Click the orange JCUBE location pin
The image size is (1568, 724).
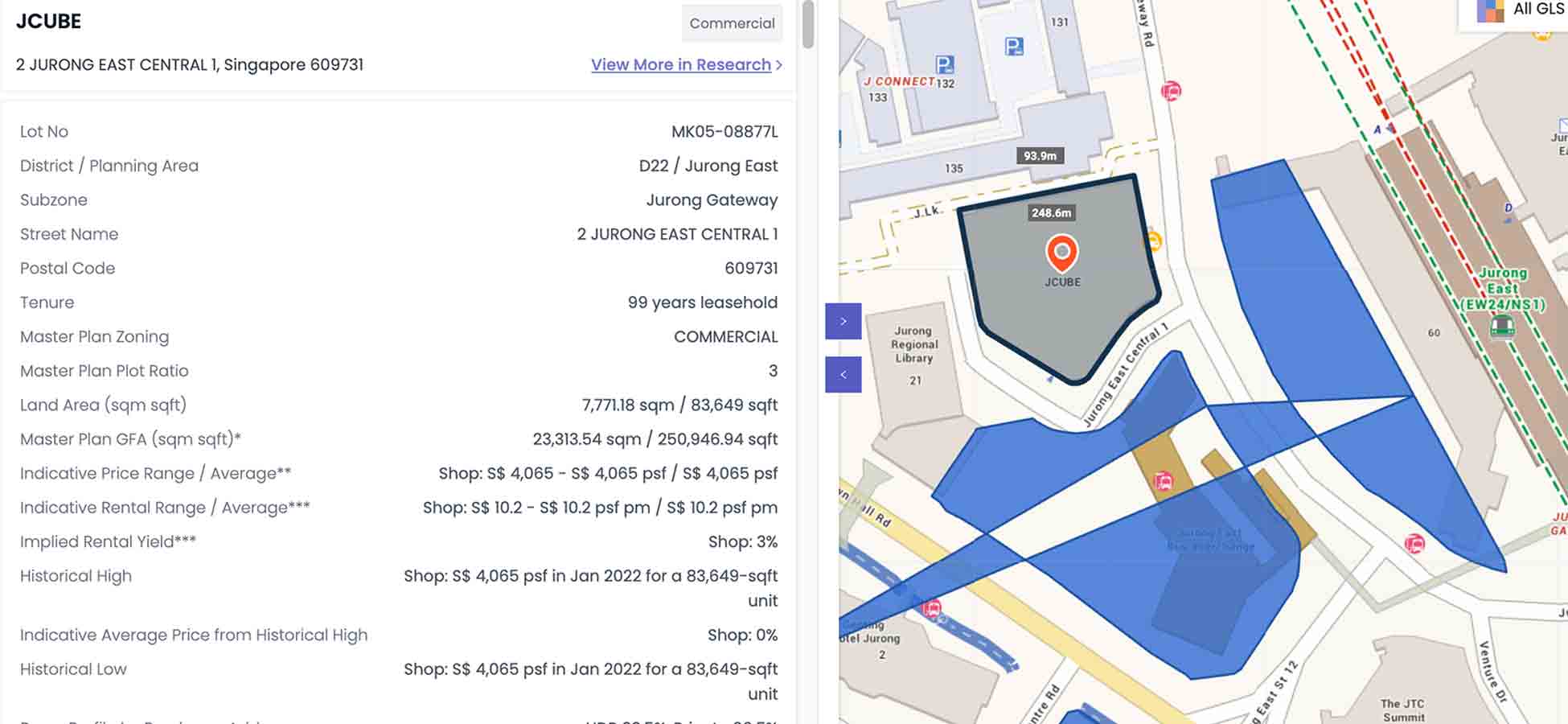point(1061,253)
